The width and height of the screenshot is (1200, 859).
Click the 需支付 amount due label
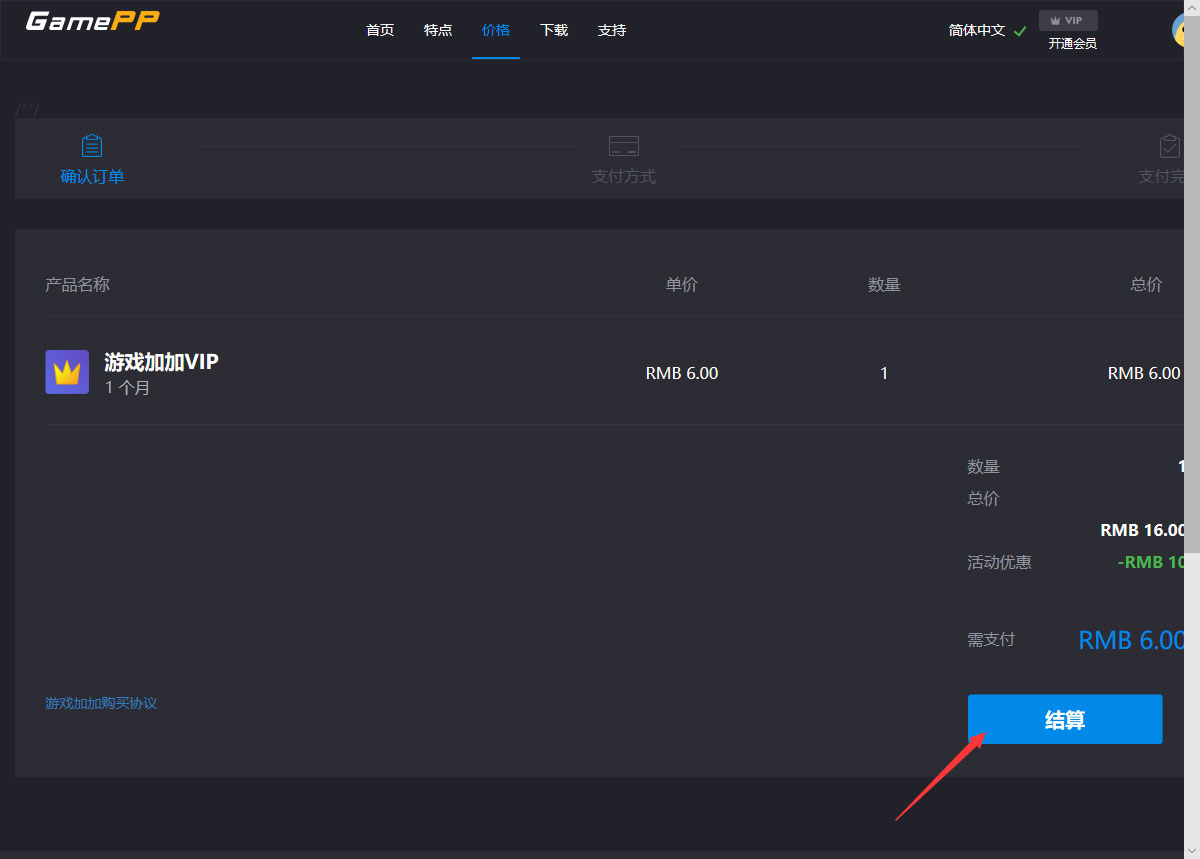pyautogui.click(x=991, y=639)
